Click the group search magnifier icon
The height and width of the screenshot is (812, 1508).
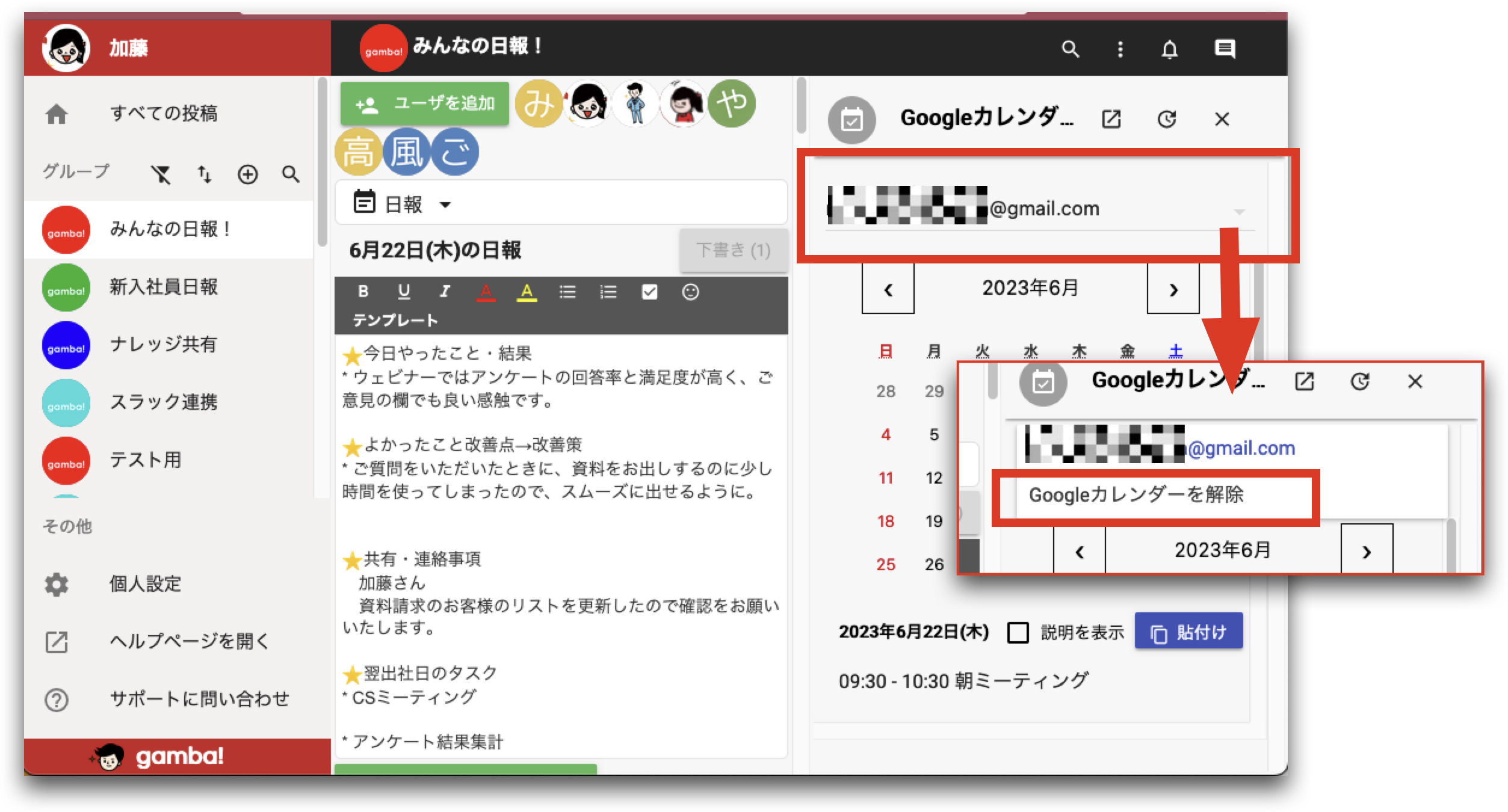291,174
